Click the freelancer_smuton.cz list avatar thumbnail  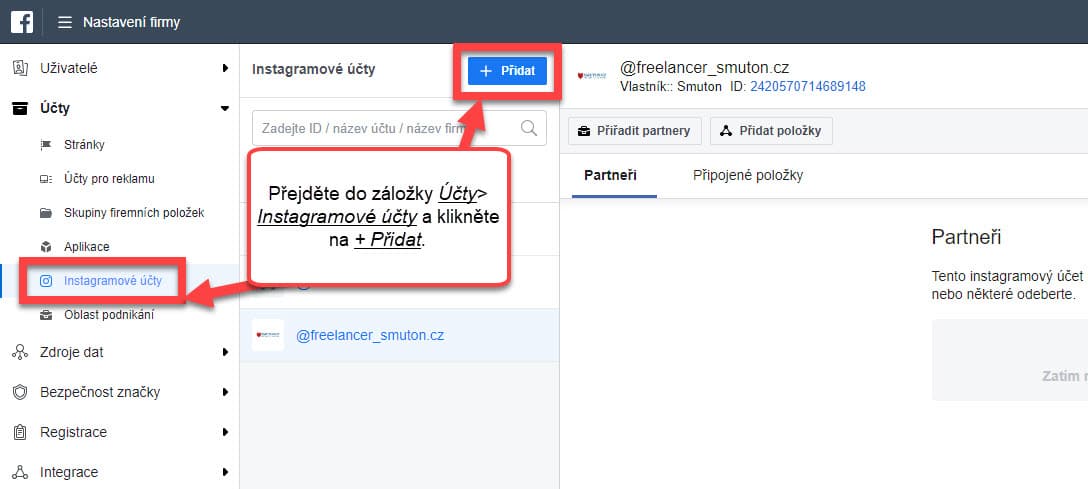point(268,335)
